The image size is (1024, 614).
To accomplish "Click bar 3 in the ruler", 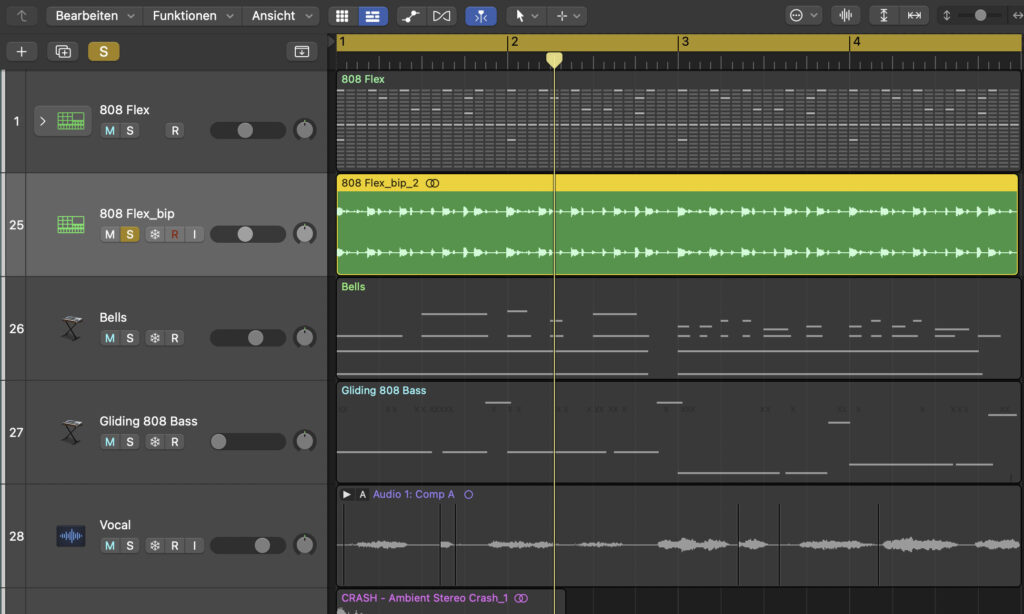I will (685, 42).
